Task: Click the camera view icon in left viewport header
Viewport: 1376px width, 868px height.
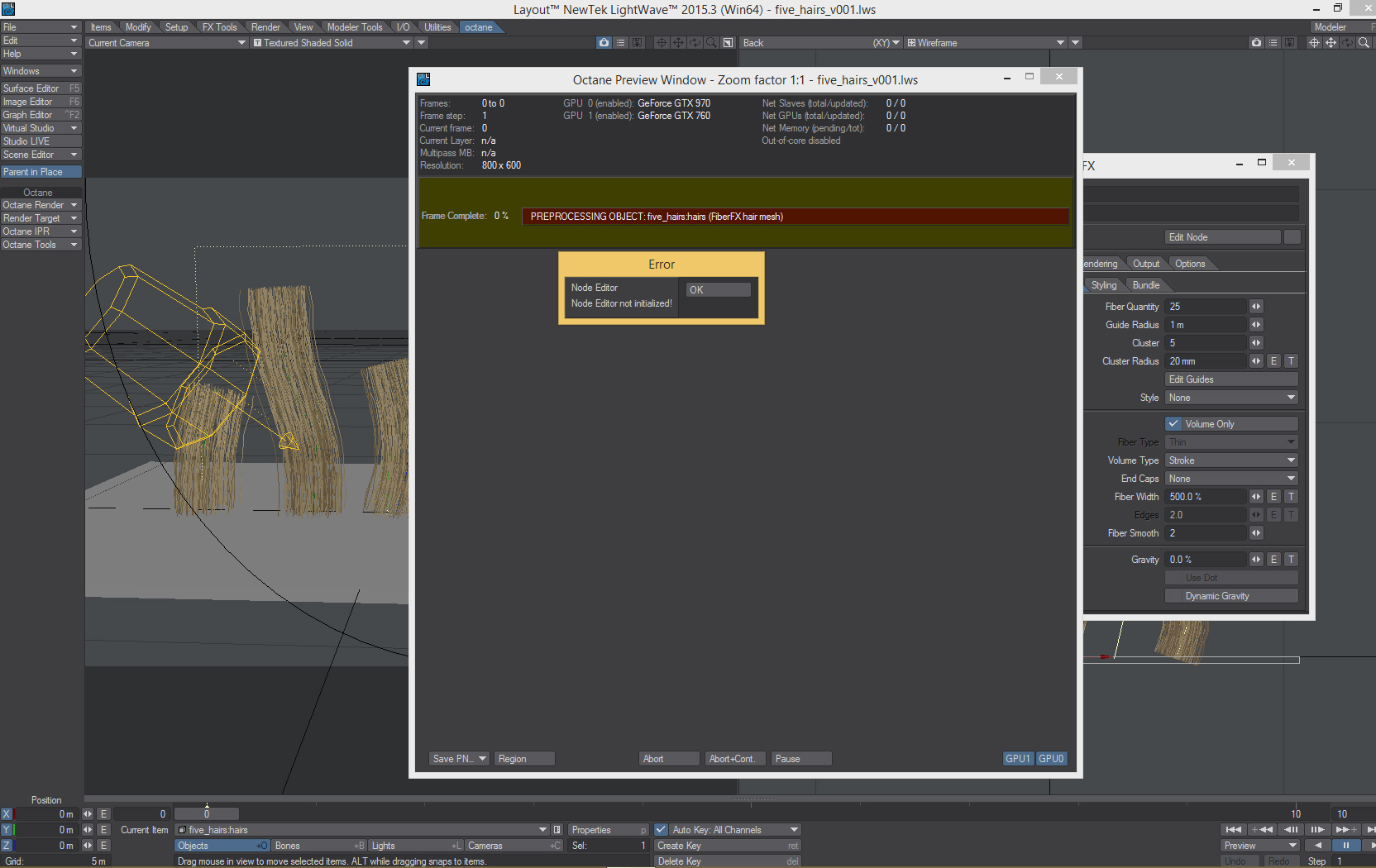Action: pos(604,43)
